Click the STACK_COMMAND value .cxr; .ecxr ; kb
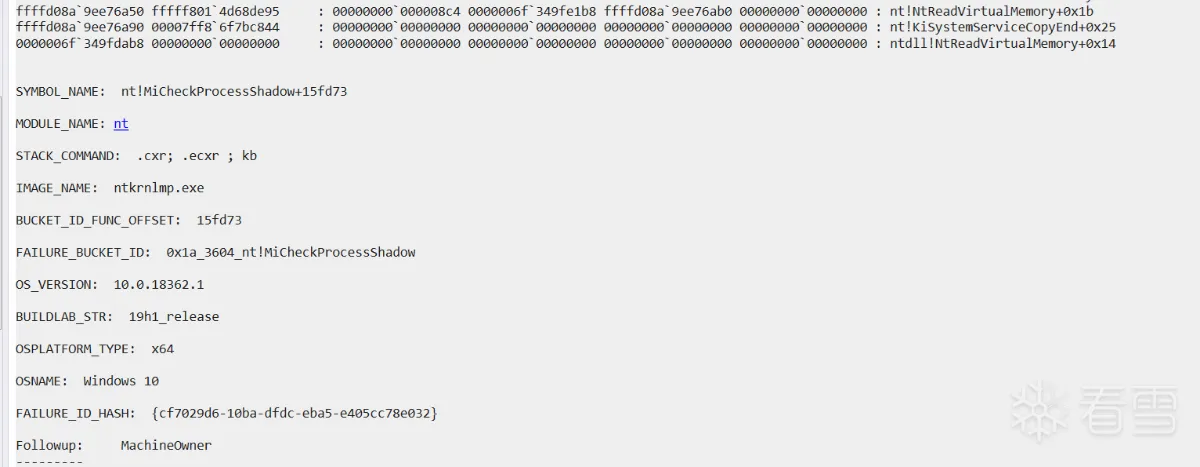The height and width of the screenshot is (467, 1200). coord(196,156)
